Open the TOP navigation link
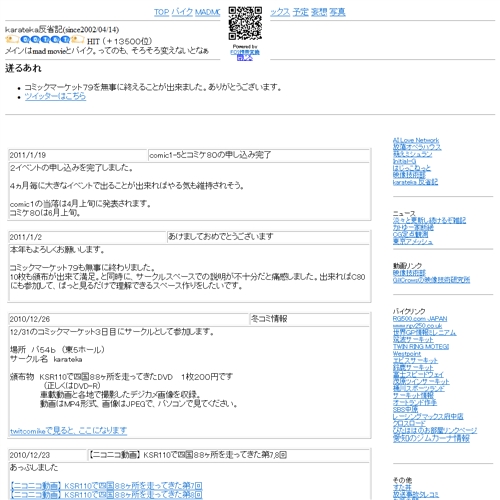The height and width of the screenshot is (500, 500). 162,12
